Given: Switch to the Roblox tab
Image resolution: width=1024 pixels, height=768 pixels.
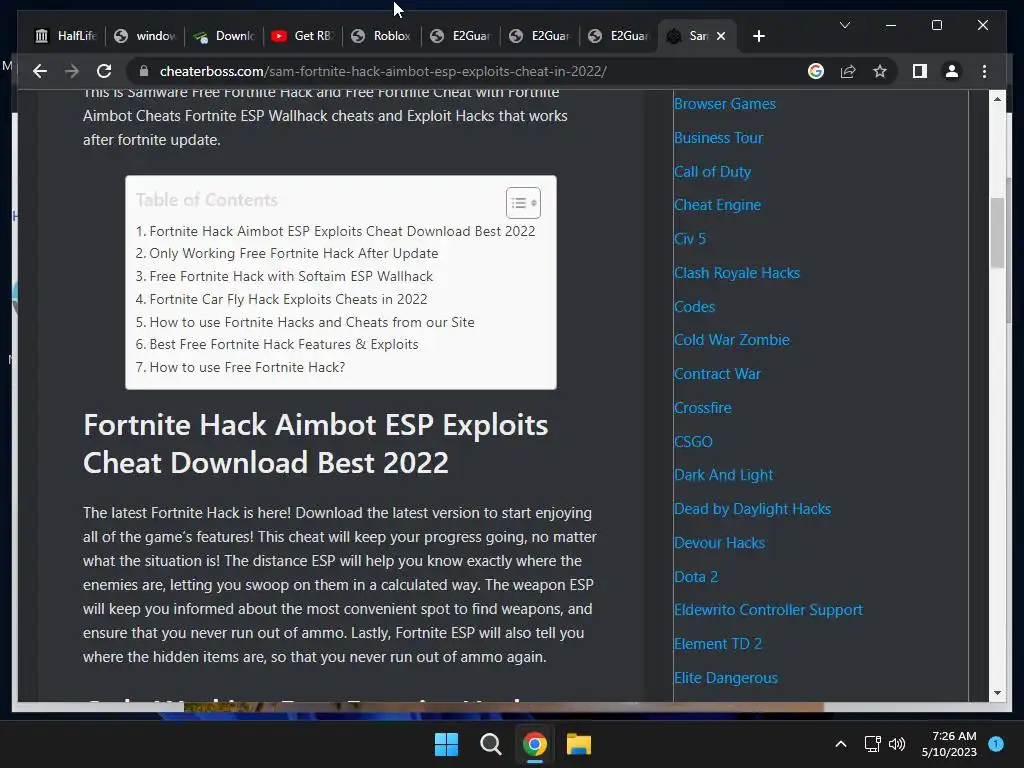Looking at the screenshot, I should 381,36.
